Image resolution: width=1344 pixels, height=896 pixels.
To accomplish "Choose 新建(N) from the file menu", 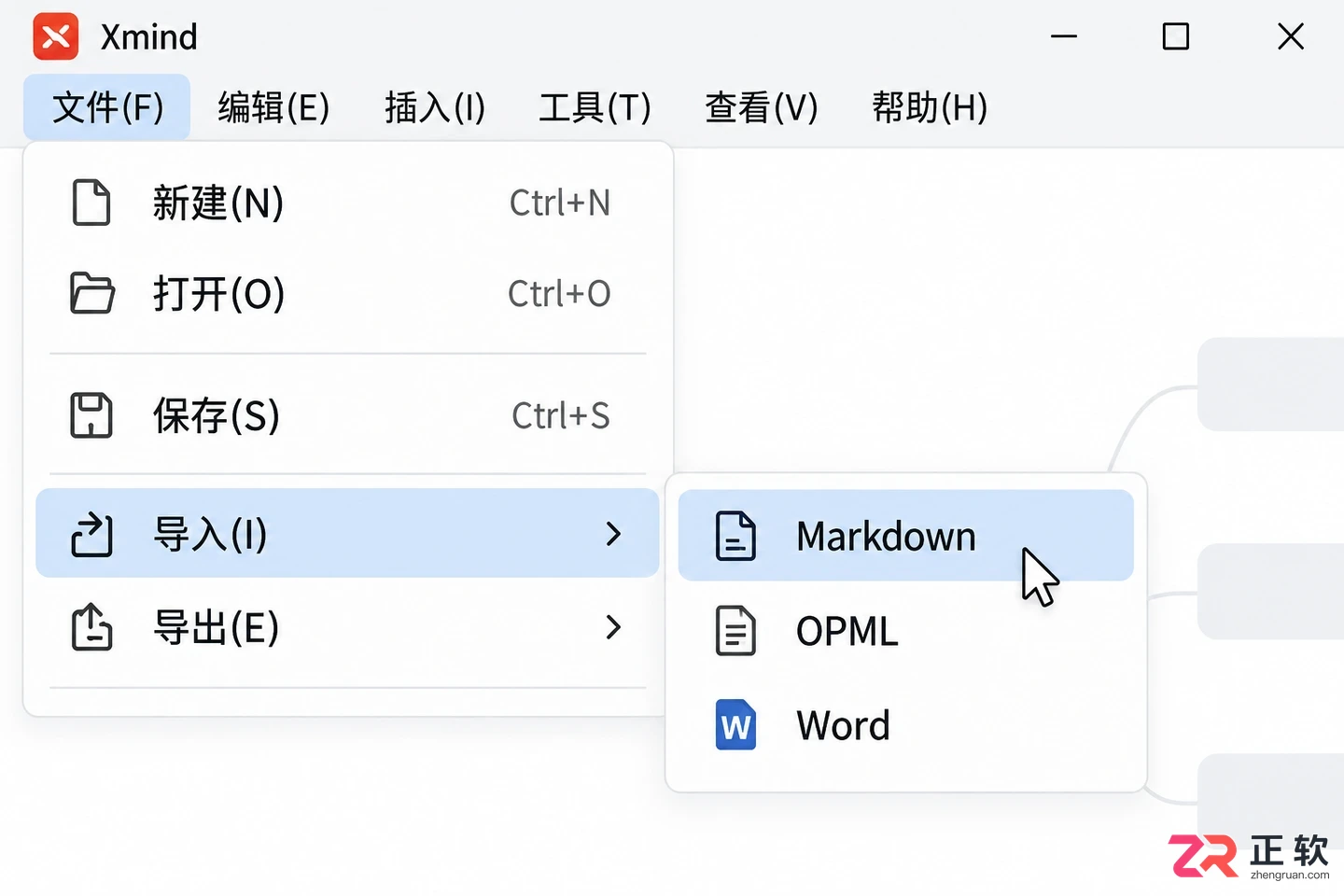I will click(348, 203).
